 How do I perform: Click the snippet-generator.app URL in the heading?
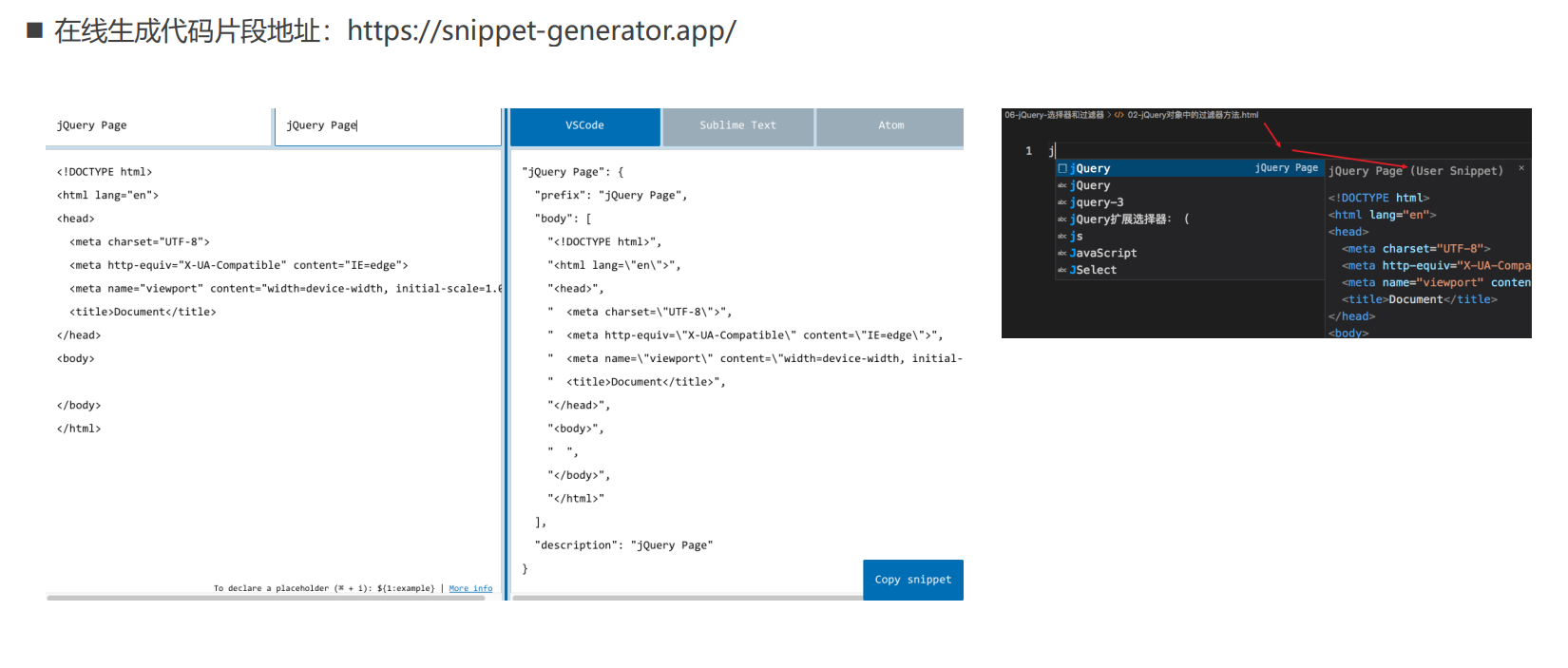click(542, 30)
